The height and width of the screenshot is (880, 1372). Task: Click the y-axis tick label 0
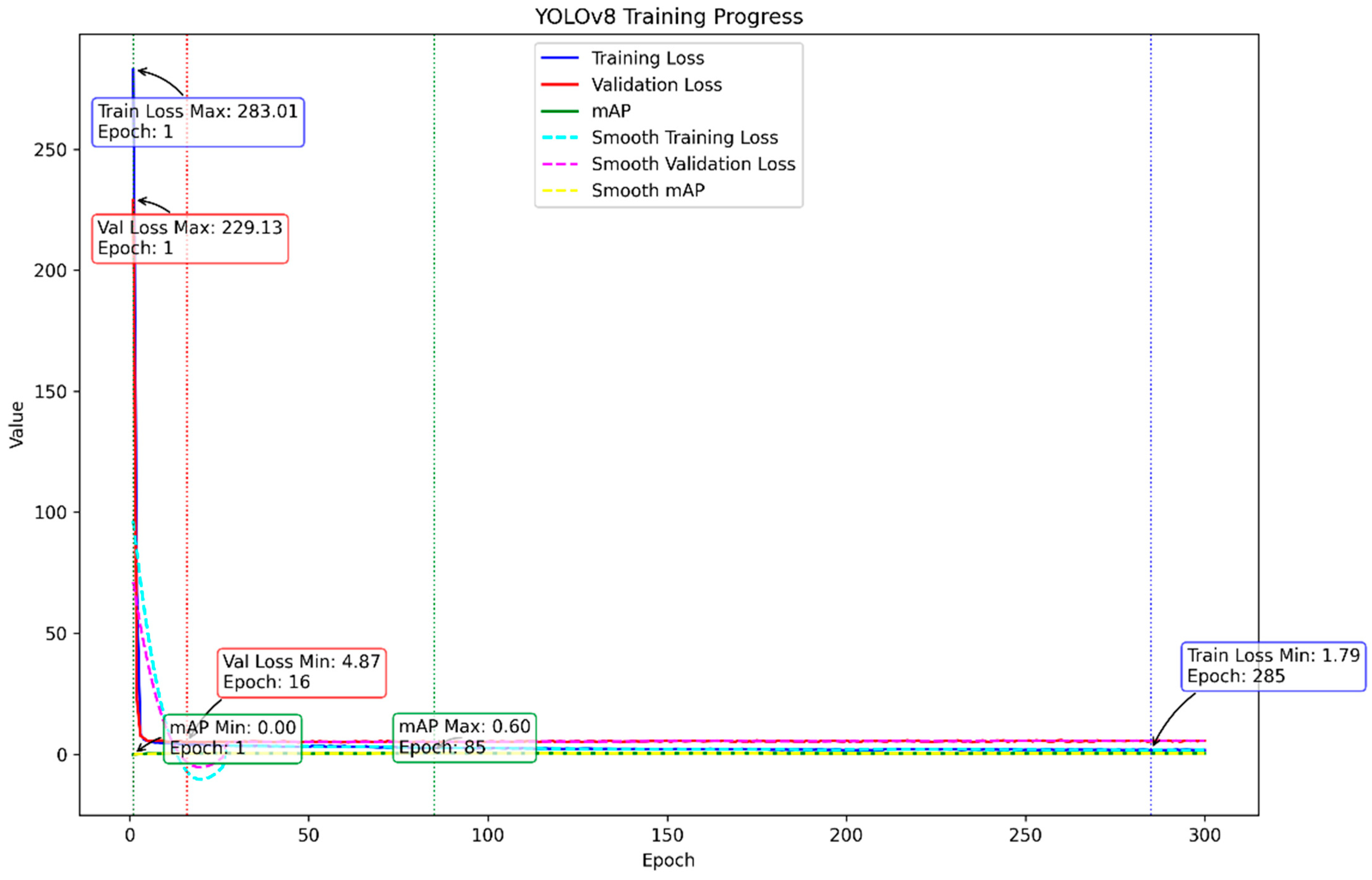[62, 755]
